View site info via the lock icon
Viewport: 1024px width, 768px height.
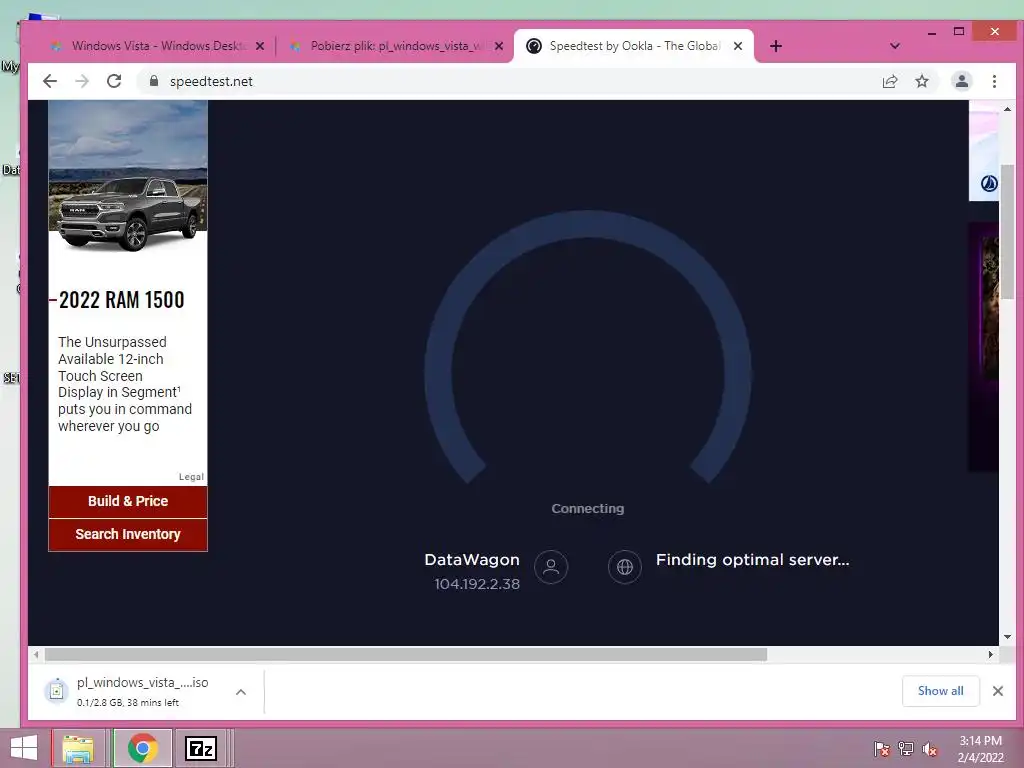(x=154, y=81)
